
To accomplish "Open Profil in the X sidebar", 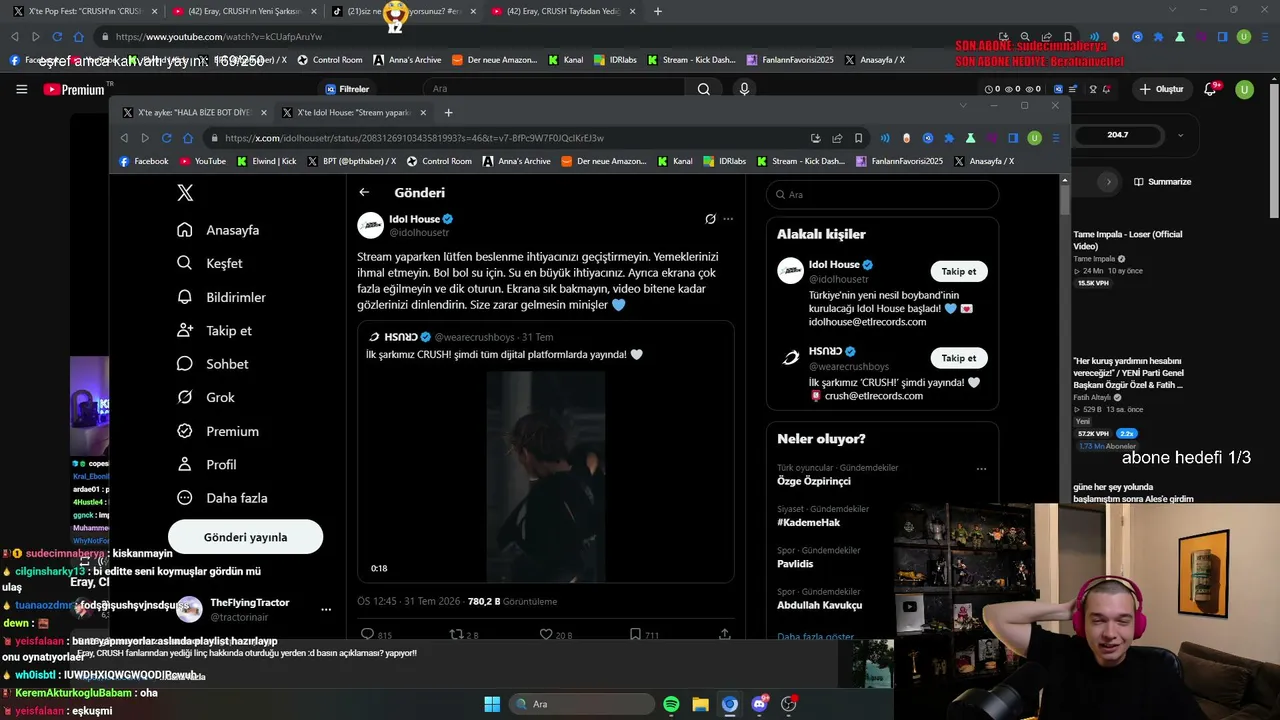I will (206, 464).
